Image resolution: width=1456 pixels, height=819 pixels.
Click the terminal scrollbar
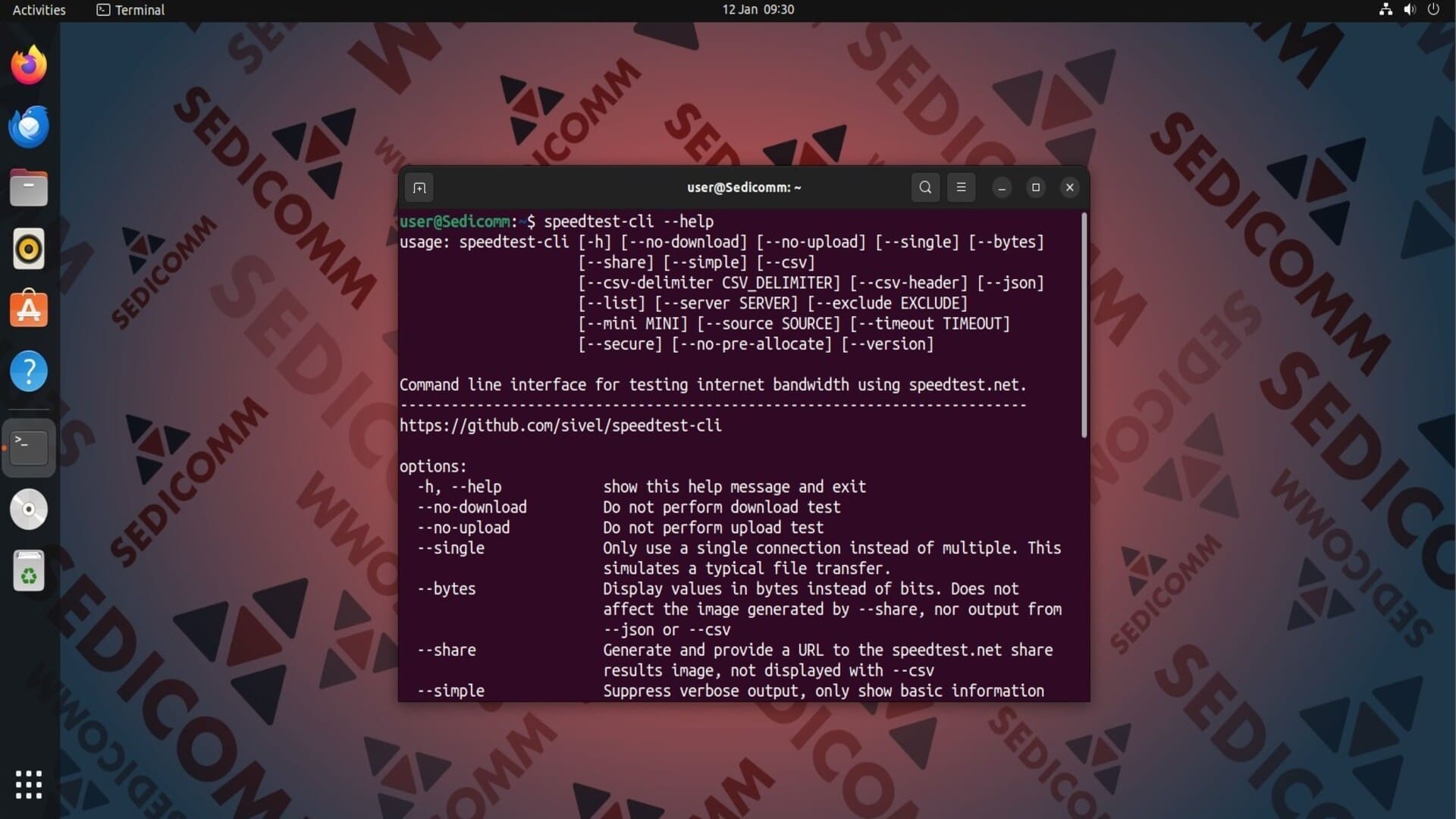[x=1084, y=326]
